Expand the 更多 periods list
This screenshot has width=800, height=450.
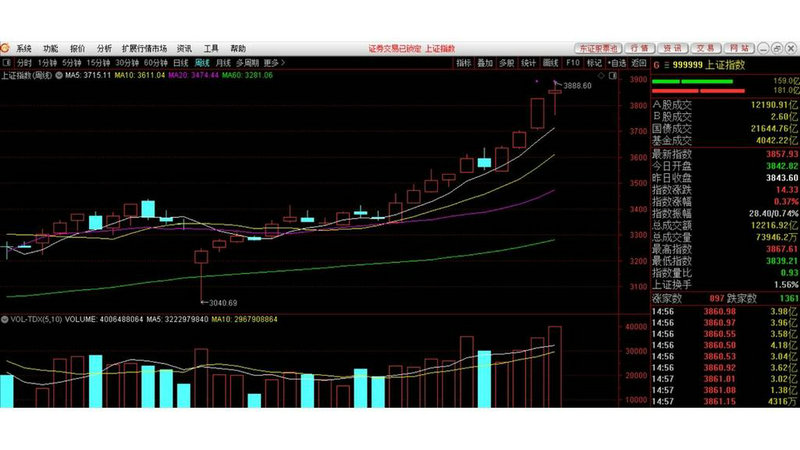coord(274,62)
